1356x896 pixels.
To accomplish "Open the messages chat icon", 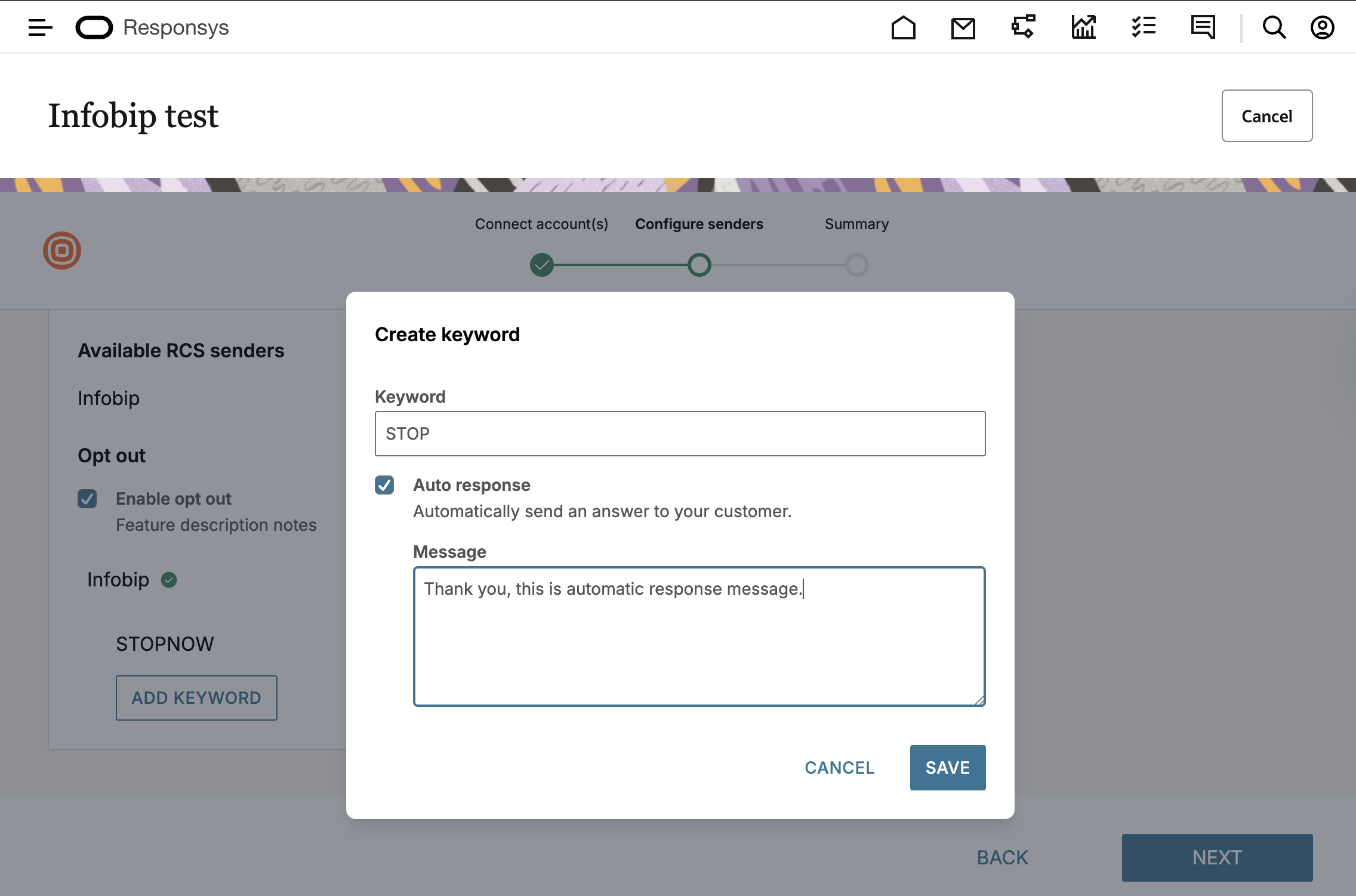I will coord(1203,27).
